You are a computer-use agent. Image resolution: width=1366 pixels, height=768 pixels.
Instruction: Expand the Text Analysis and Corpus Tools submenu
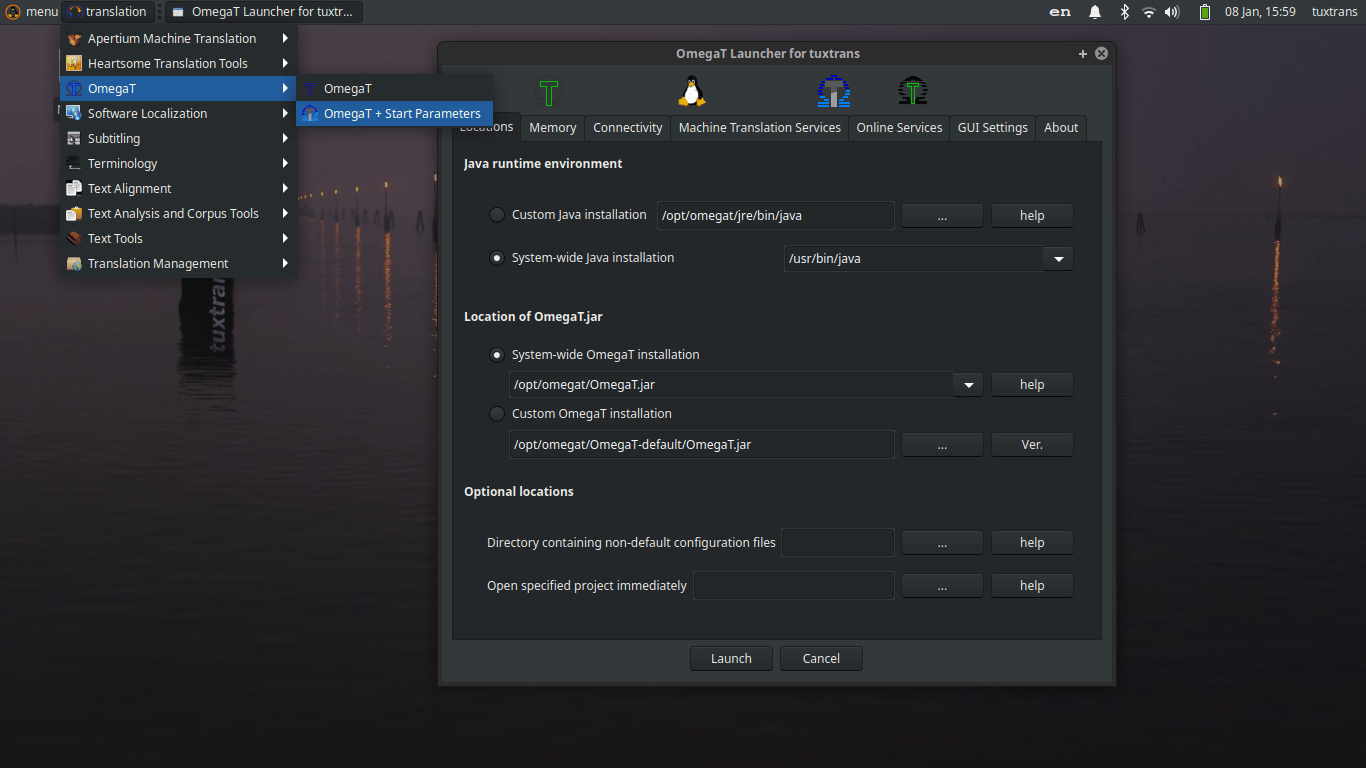click(x=178, y=214)
